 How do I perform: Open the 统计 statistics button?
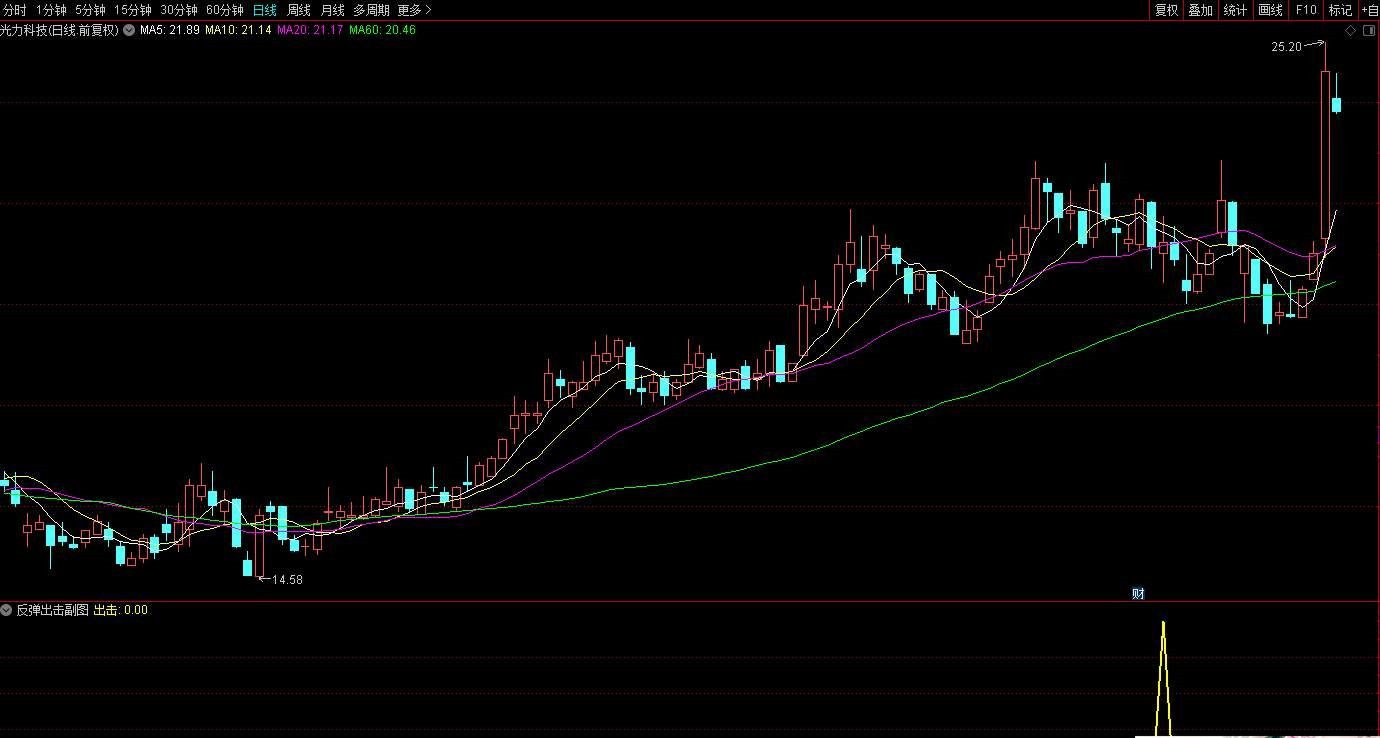[1236, 10]
